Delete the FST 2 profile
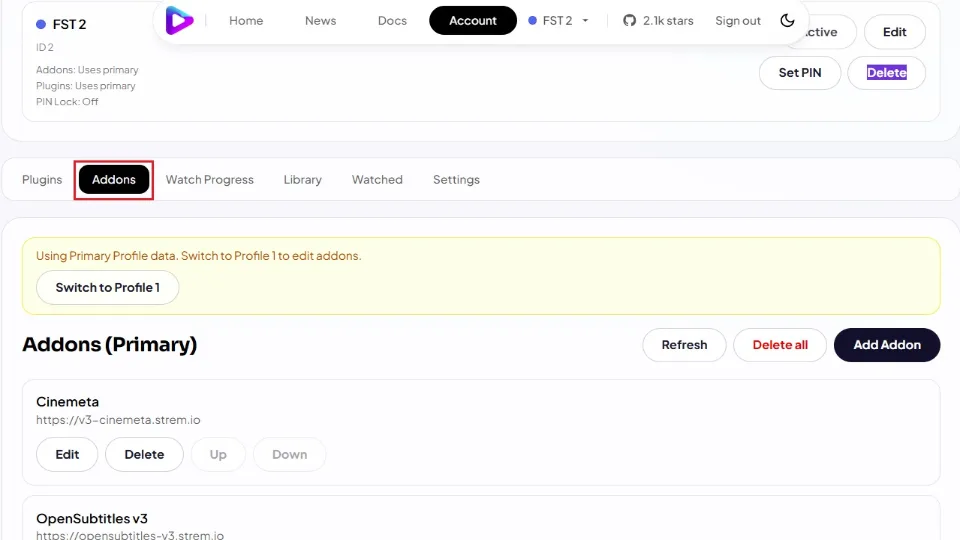Viewport: 960px width, 540px height. (887, 73)
